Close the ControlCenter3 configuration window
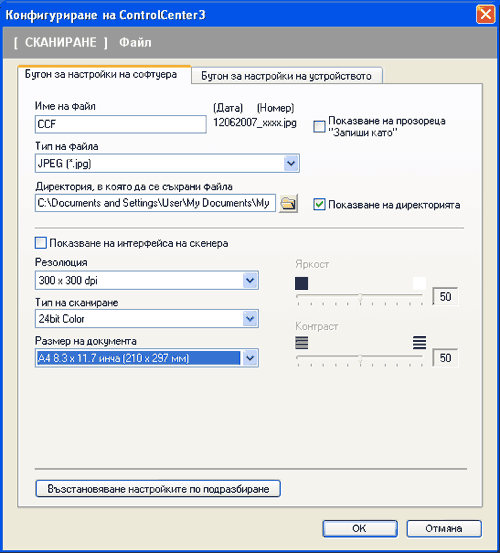This screenshot has width=500, height=553. tap(486, 15)
